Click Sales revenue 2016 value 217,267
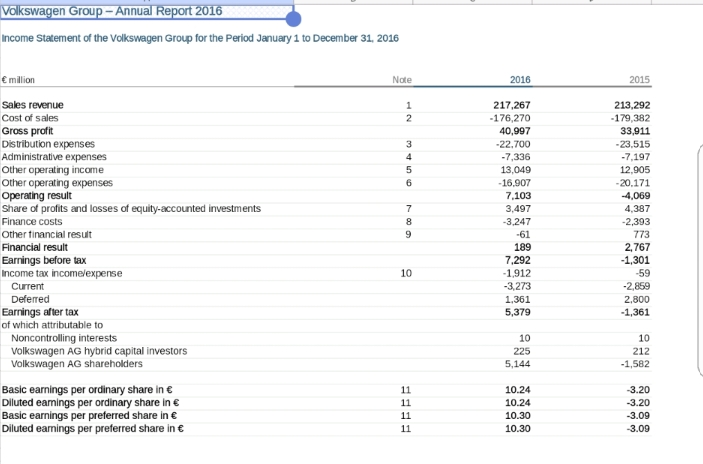This screenshot has width=703, height=464. 512,105
